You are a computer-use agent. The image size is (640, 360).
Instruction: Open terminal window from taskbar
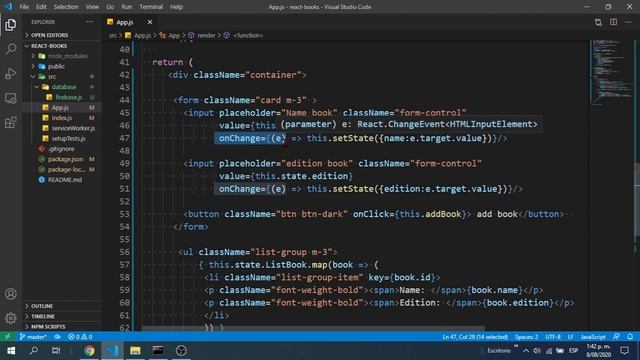(158, 351)
